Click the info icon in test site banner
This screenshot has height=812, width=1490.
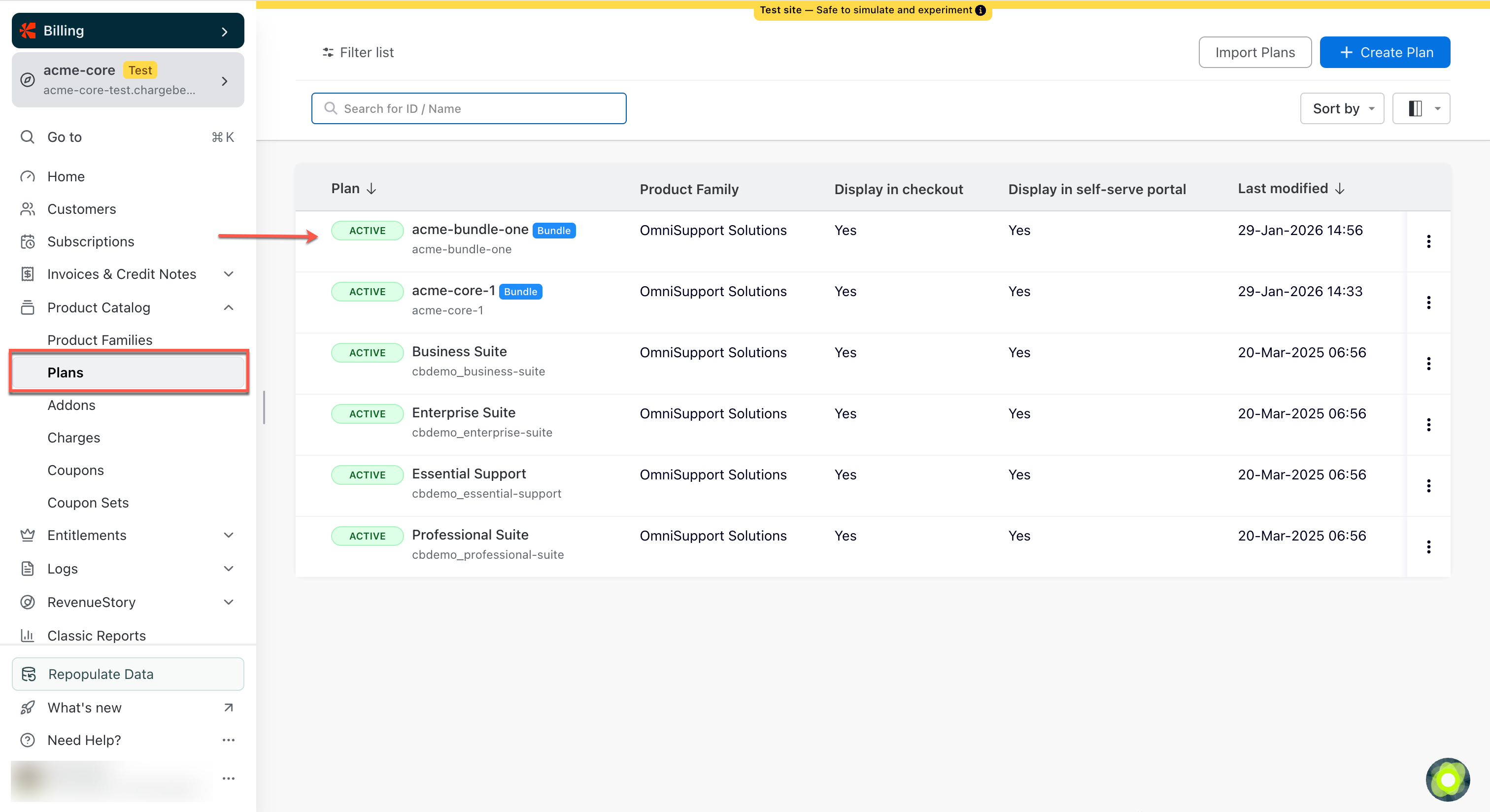[x=981, y=10]
